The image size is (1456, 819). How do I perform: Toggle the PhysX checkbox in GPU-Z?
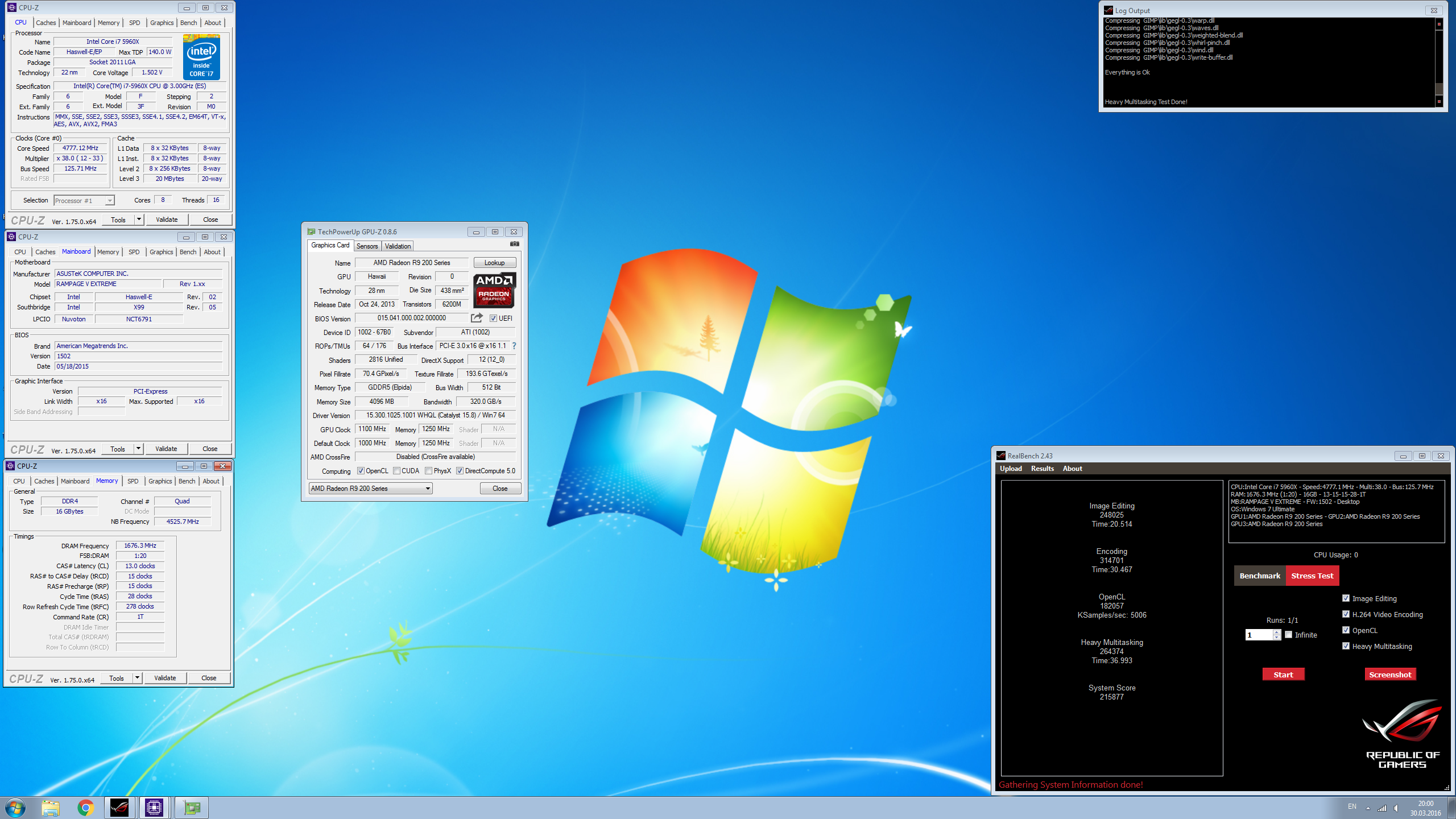point(428,471)
